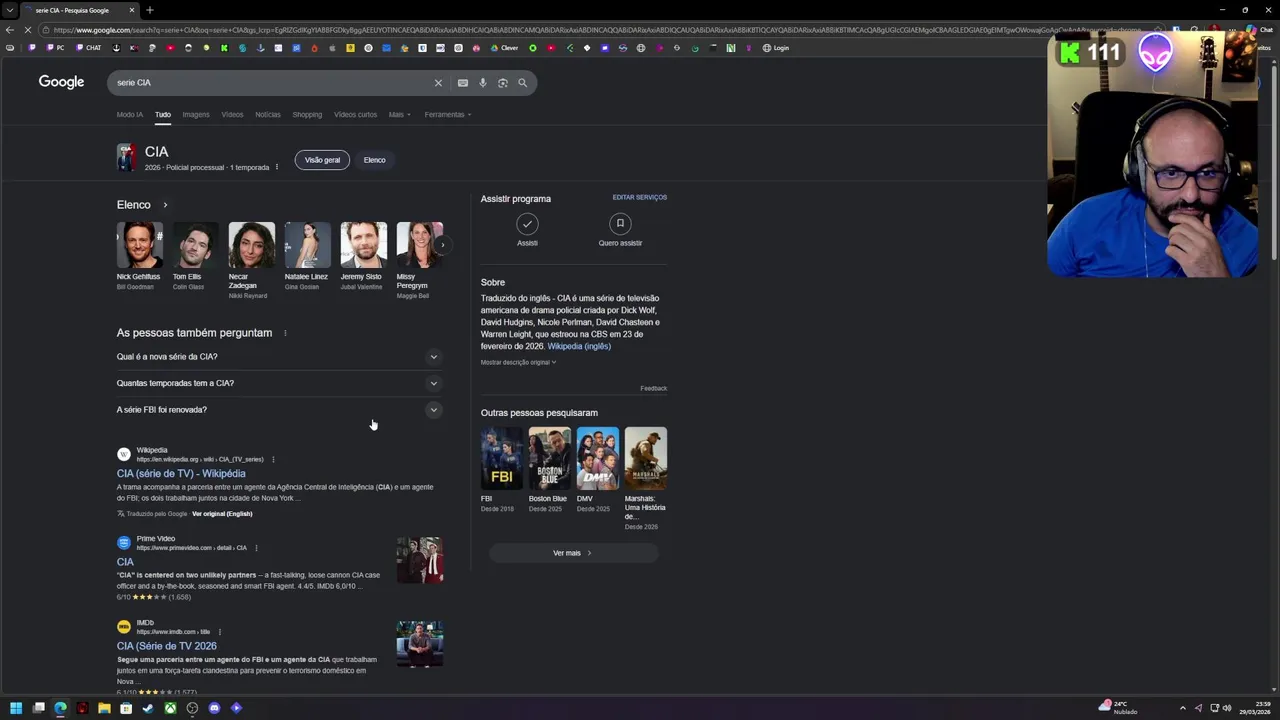This screenshot has height=720, width=1280.
Task: Open Natalee Linez cast photo
Action: pyautogui.click(x=307, y=245)
